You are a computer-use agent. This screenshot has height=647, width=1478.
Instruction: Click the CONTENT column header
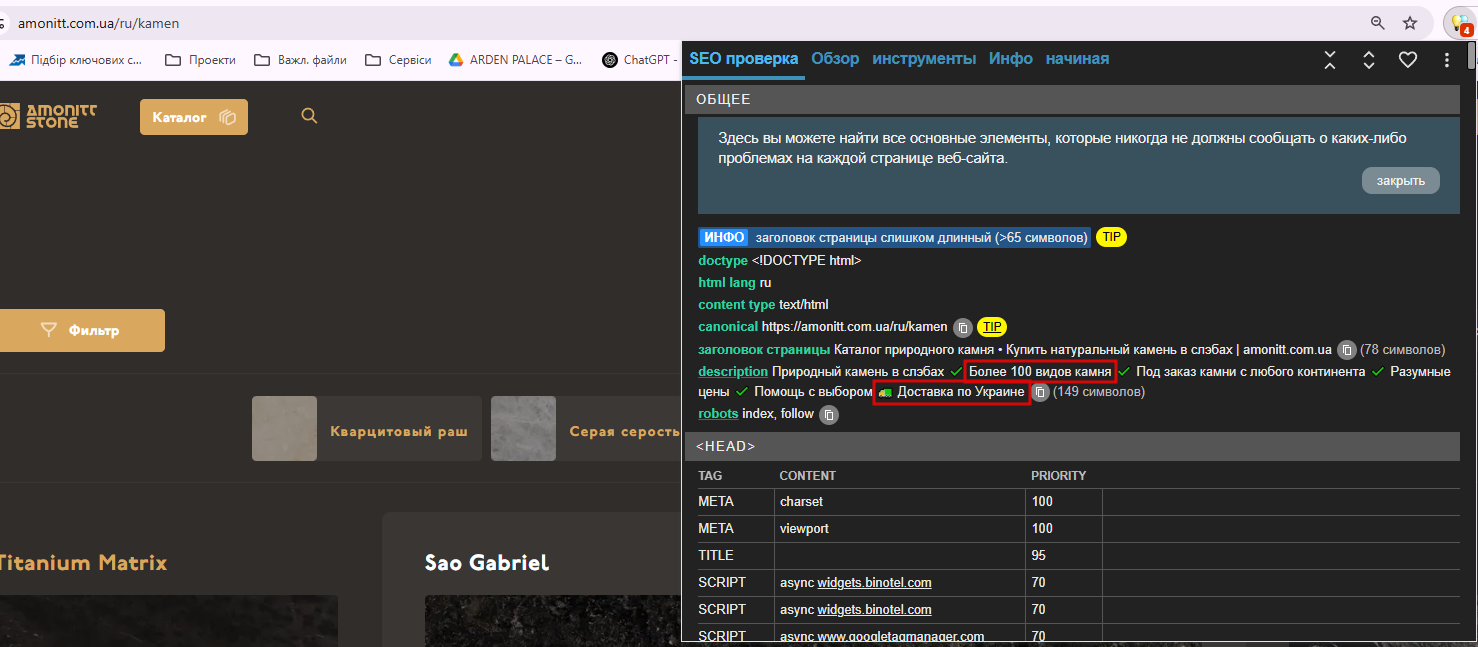point(808,476)
